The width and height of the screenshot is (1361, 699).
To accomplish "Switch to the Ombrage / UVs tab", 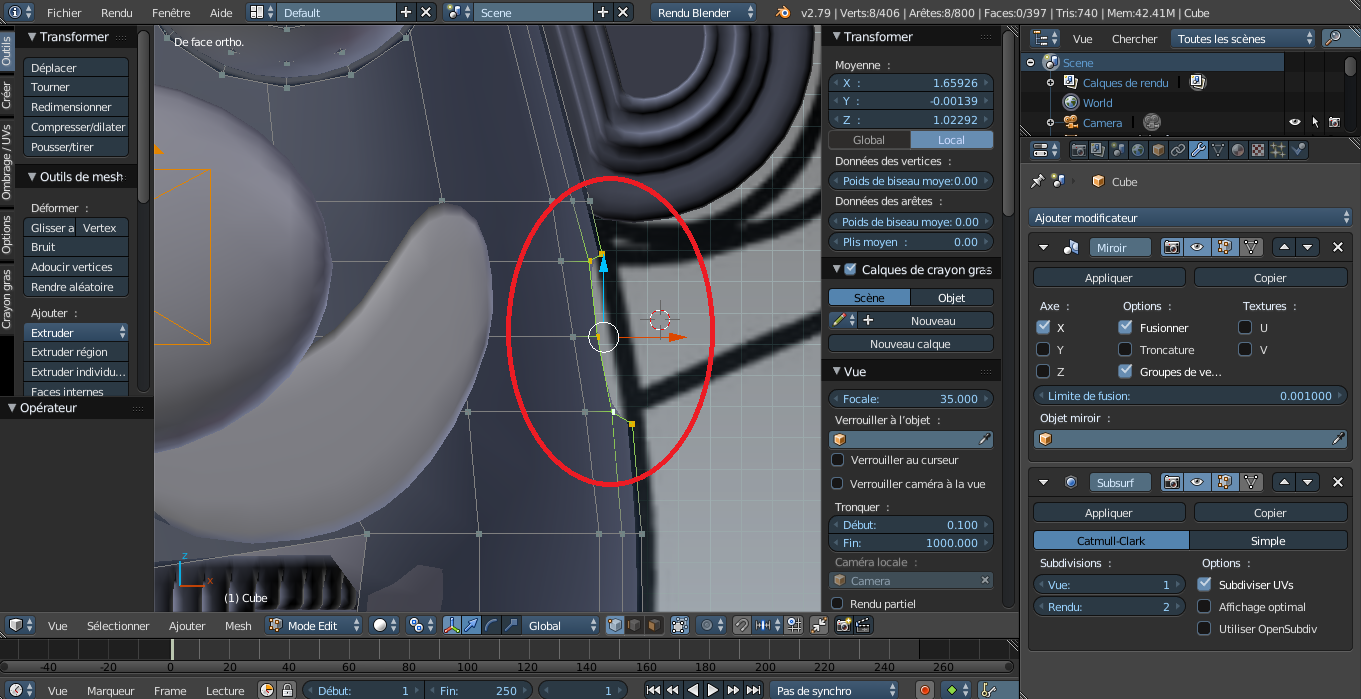I will tap(7, 162).
